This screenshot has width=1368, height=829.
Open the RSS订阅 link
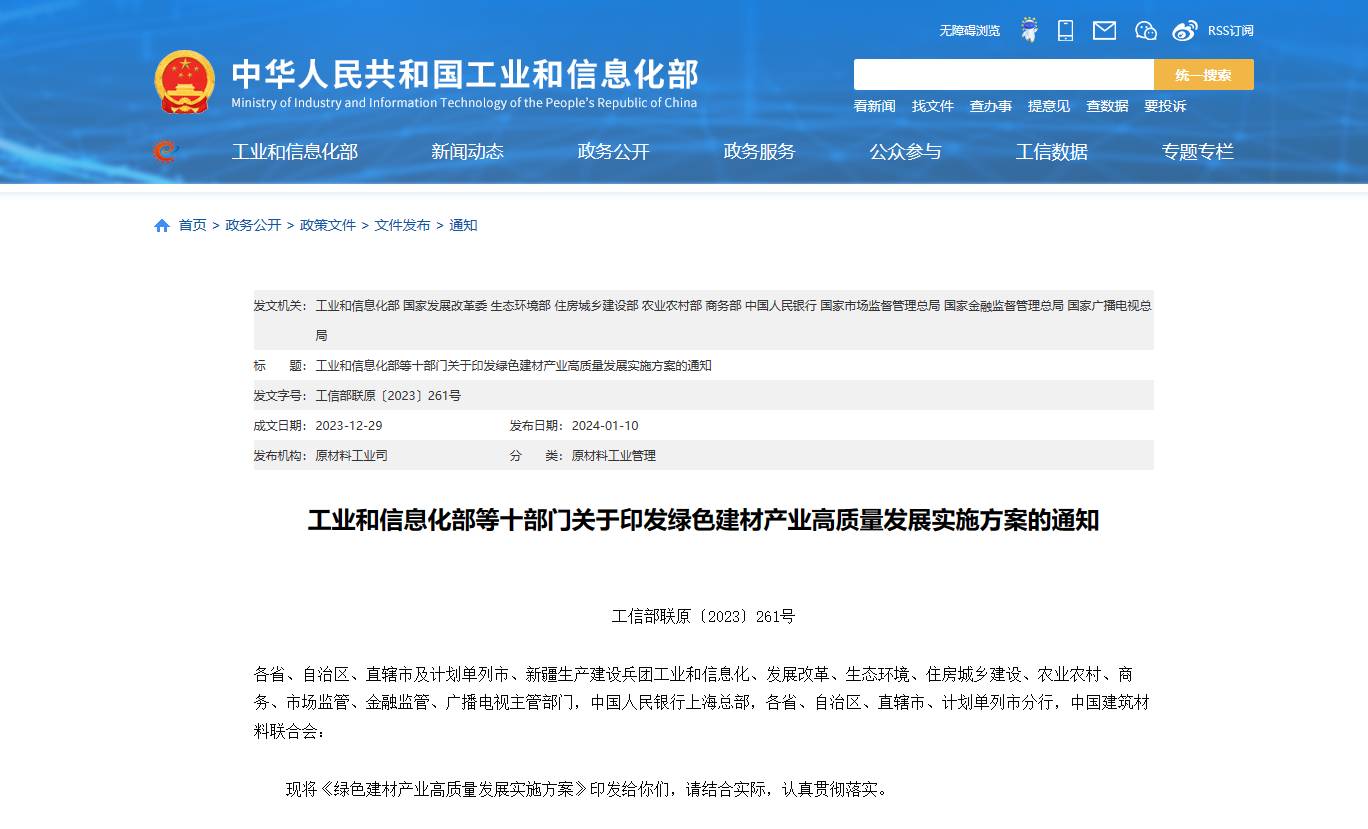tap(1230, 31)
